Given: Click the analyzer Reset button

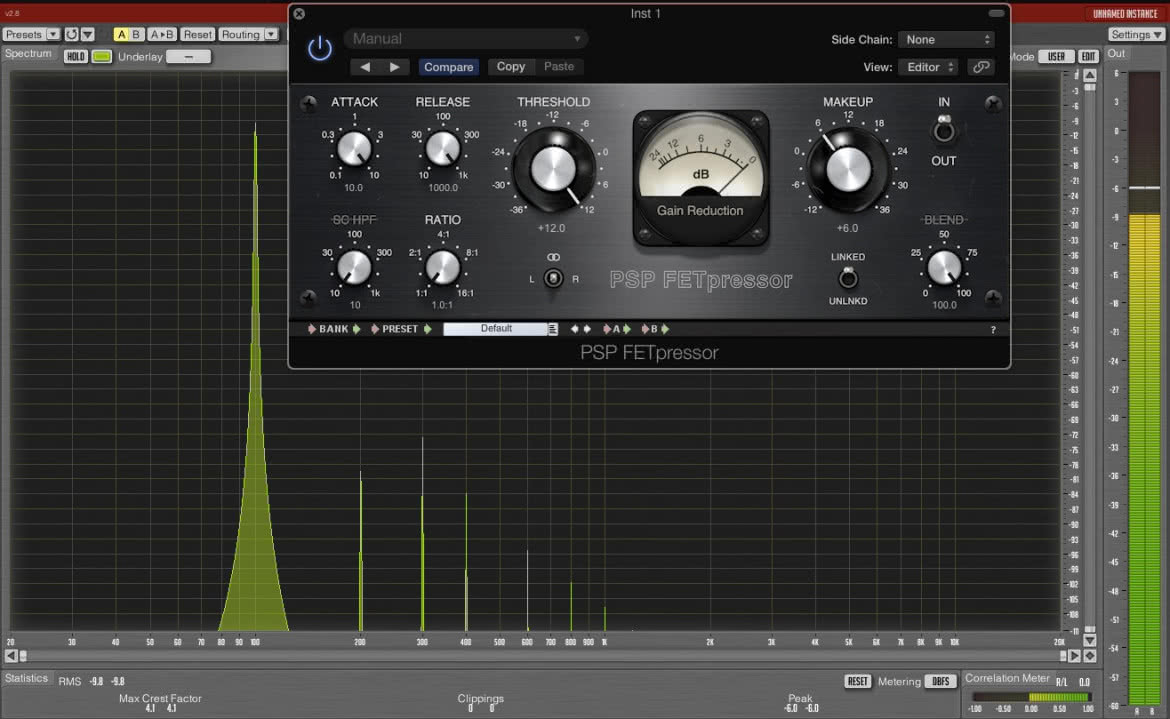Looking at the screenshot, I should 198,34.
